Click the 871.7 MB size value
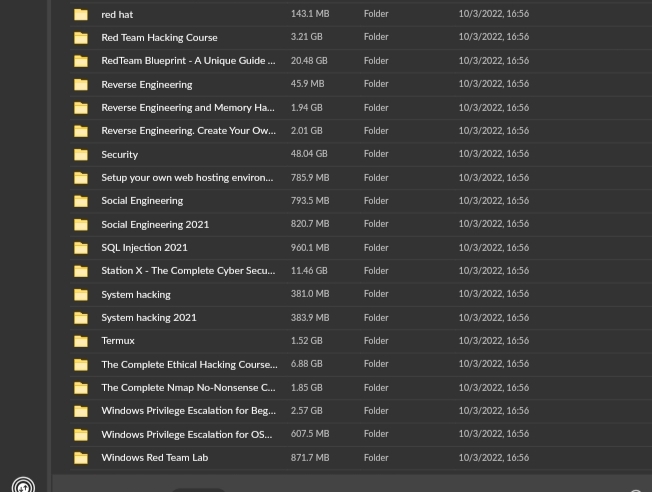Screen dimensions: 652x492 tap(310, 458)
